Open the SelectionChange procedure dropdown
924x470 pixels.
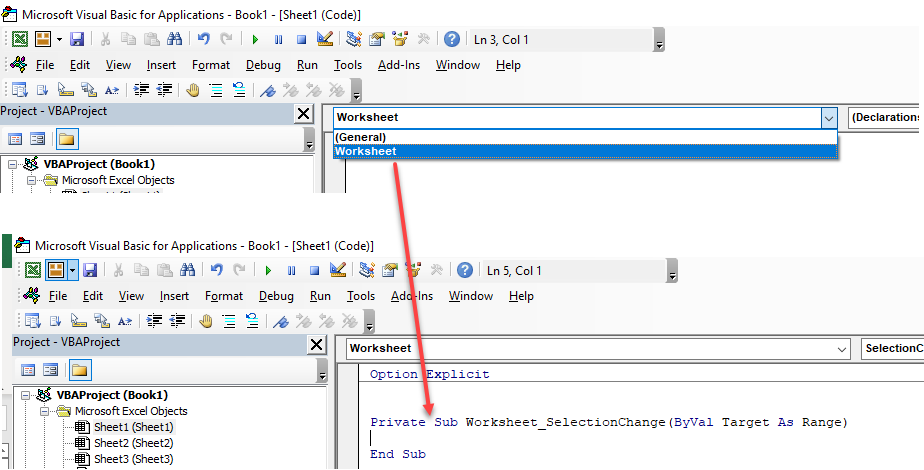coord(892,349)
